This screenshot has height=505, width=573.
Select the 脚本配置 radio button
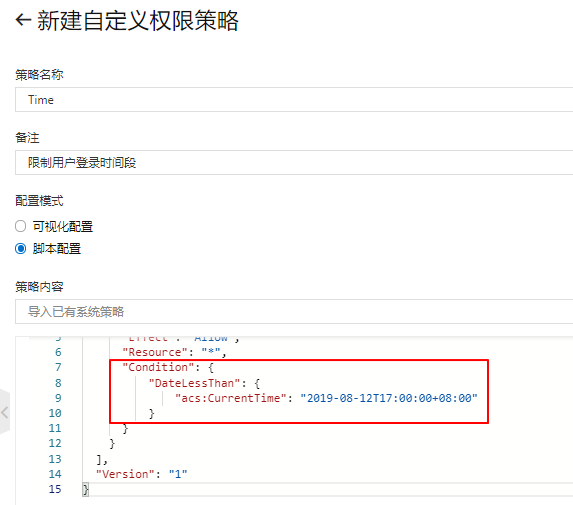tap(20, 248)
